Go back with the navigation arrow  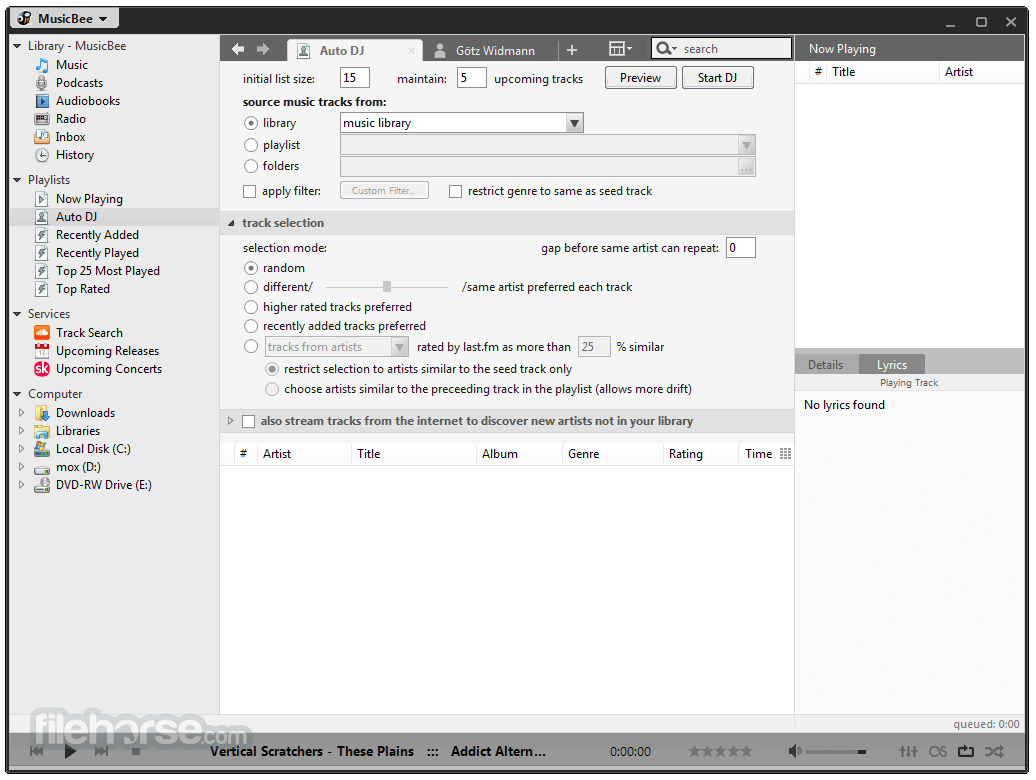point(238,49)
